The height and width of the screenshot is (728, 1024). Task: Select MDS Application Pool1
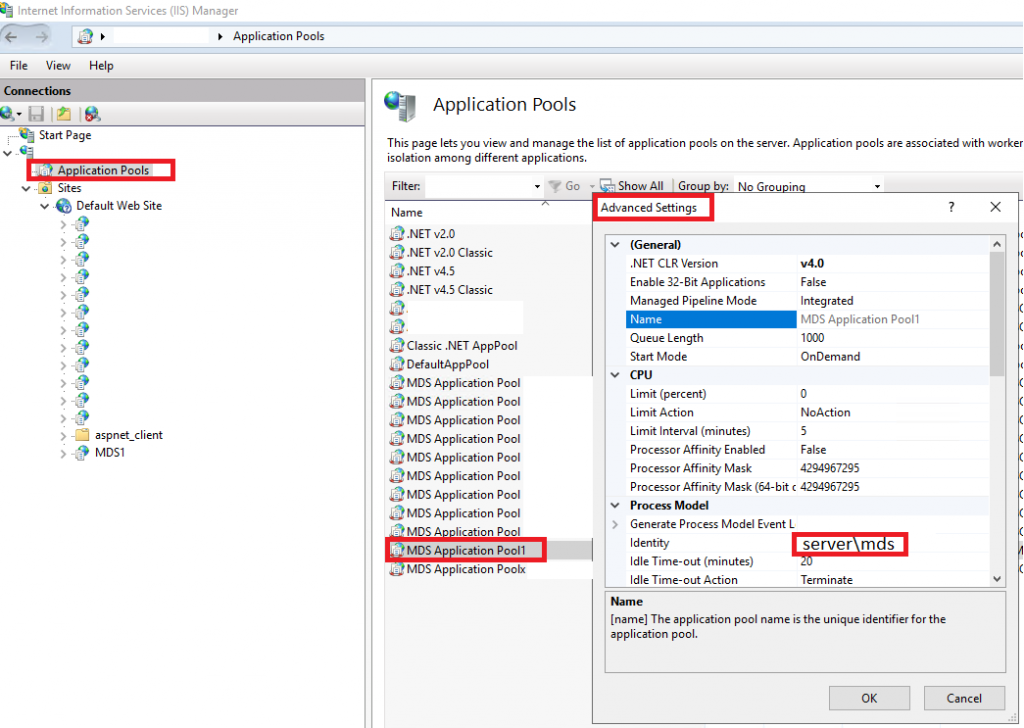tap(466, 550)
